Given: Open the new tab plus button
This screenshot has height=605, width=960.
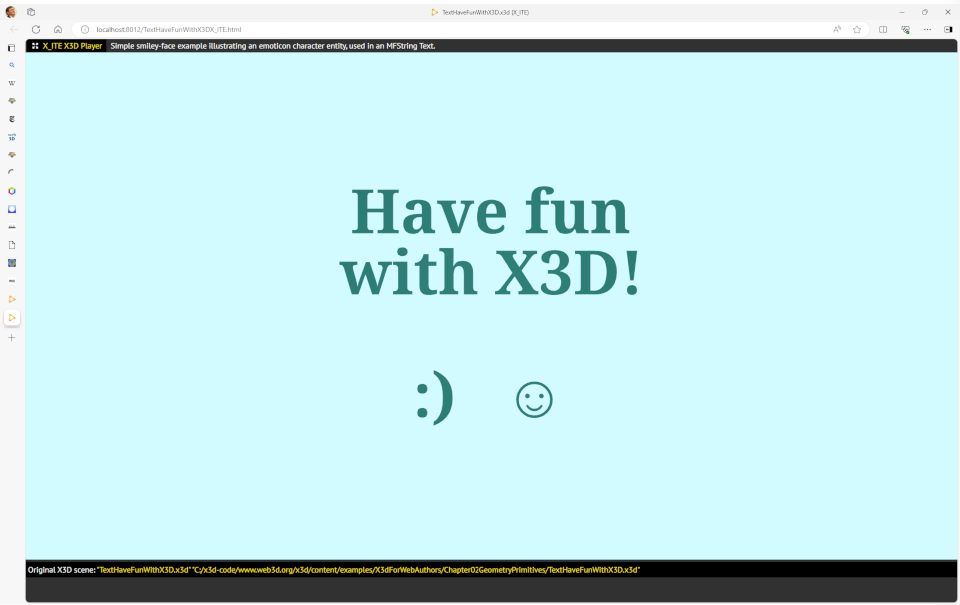Looking at the screenshot, I should click(x=12, y=338).
